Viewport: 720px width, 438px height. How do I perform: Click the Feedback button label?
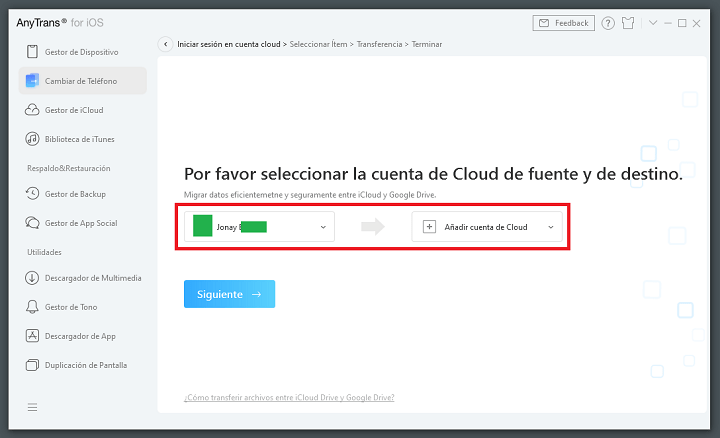pos(572,23)
